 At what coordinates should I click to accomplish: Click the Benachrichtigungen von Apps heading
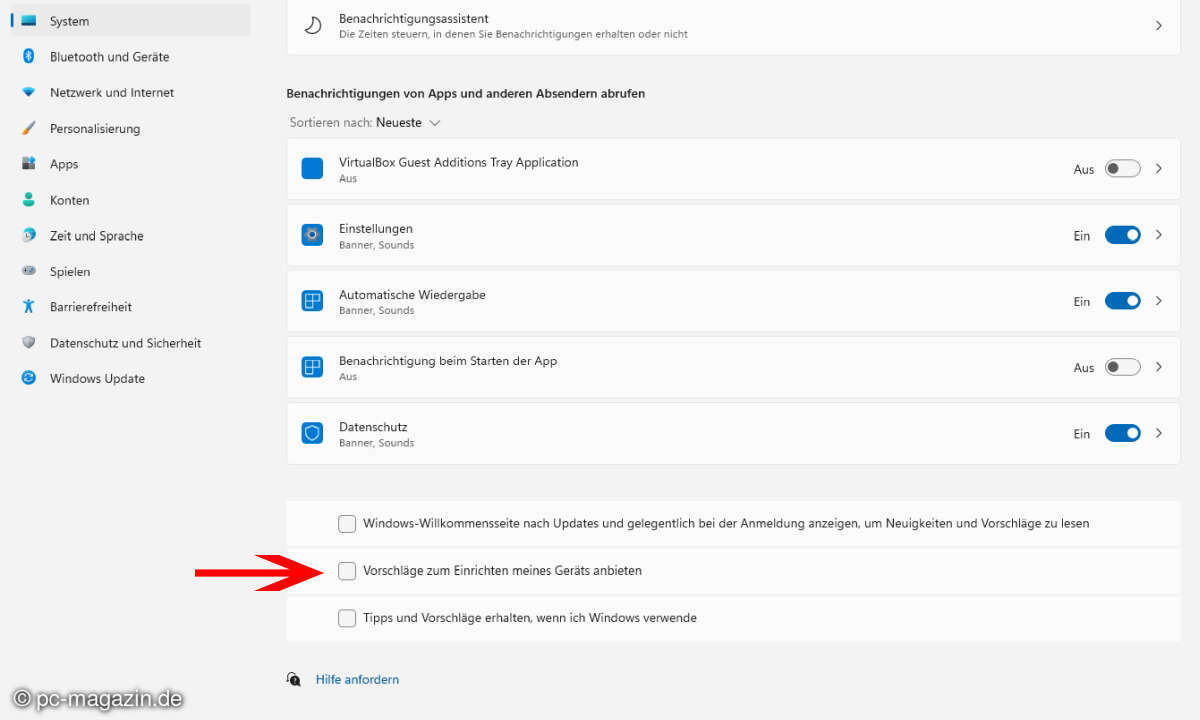pyautogui.click(x=466, y=93)
